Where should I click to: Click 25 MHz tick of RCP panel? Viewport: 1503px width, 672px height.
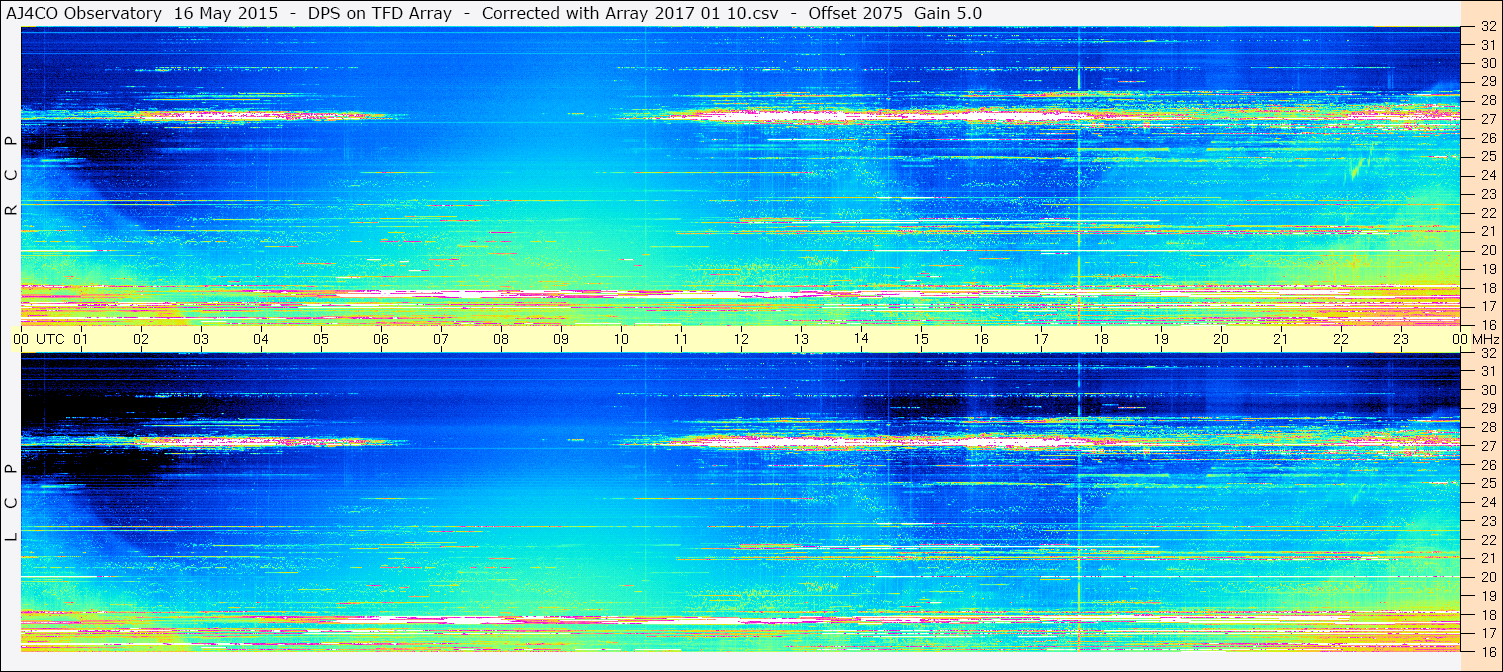[1488, 156]
